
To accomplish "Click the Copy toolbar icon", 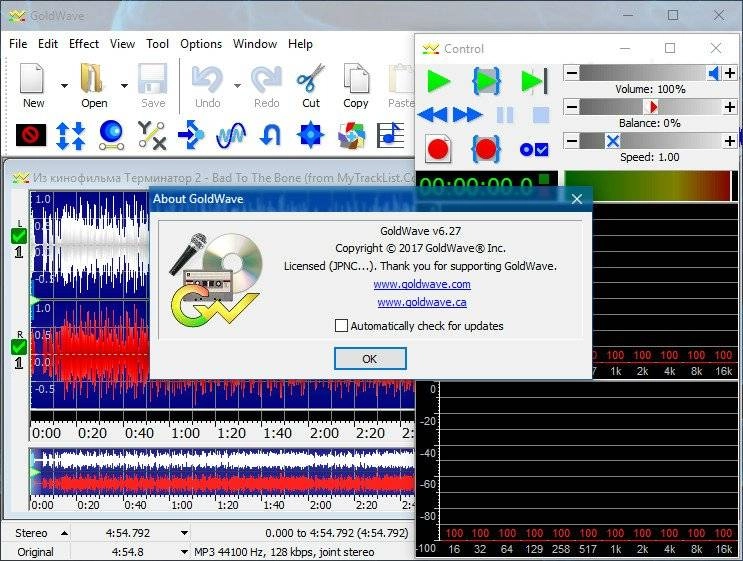I will tap(356, 78).
